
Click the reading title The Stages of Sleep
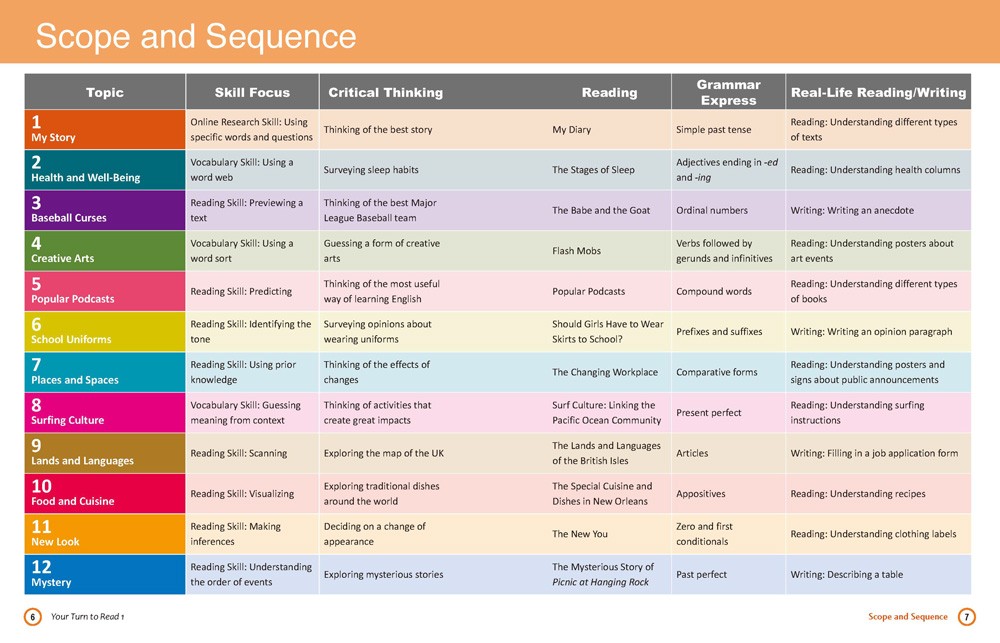point(593,170)
